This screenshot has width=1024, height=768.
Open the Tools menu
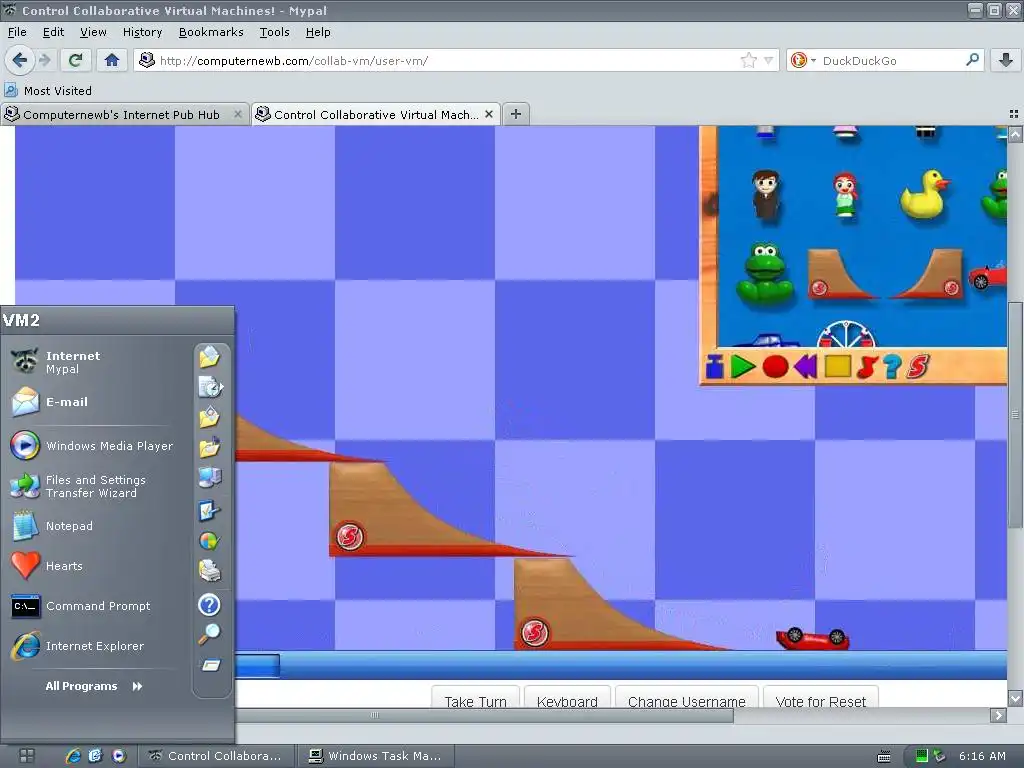coord(274,32)
